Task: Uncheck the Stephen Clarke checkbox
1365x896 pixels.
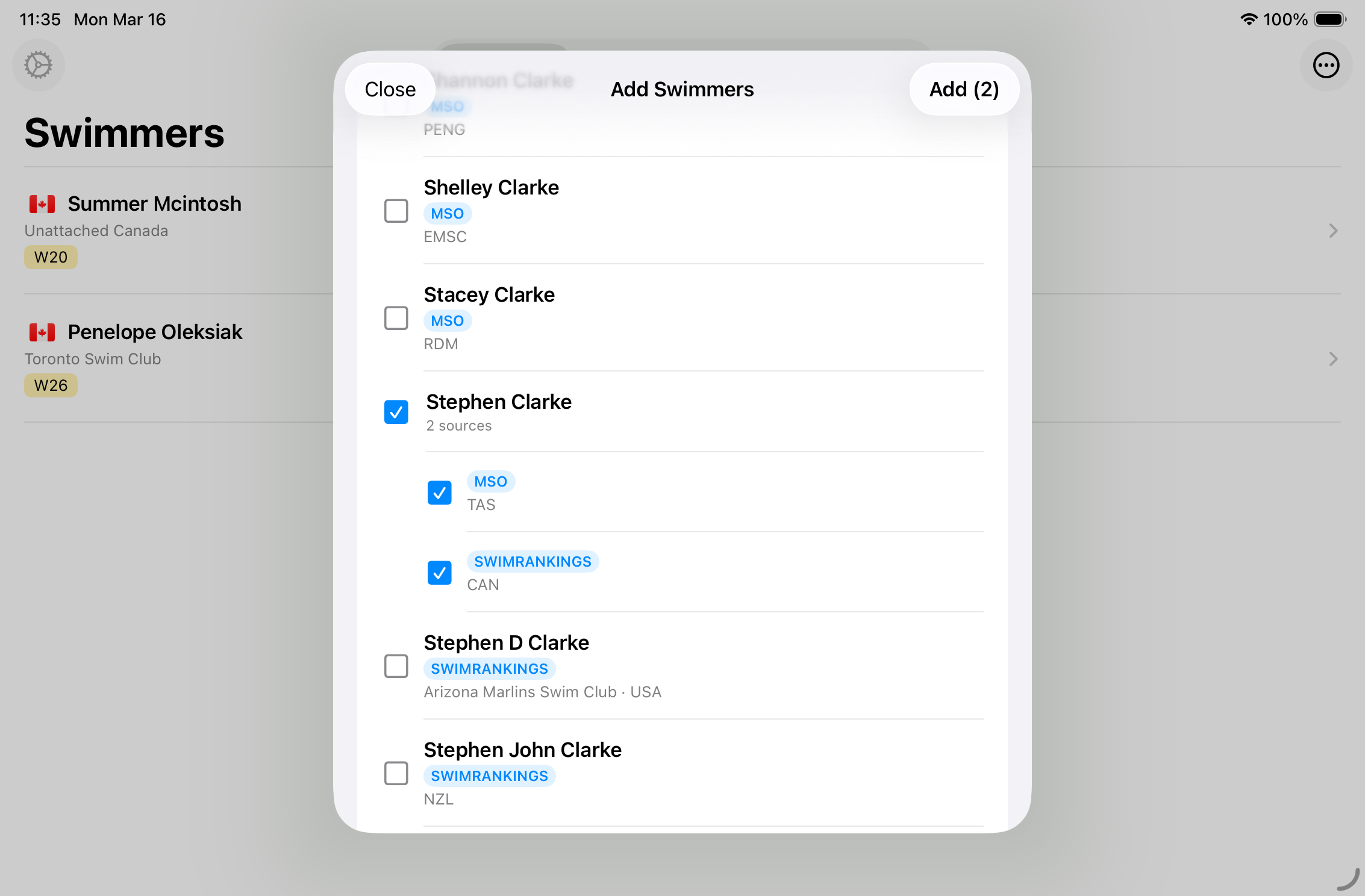Action: tap(396, 412)
